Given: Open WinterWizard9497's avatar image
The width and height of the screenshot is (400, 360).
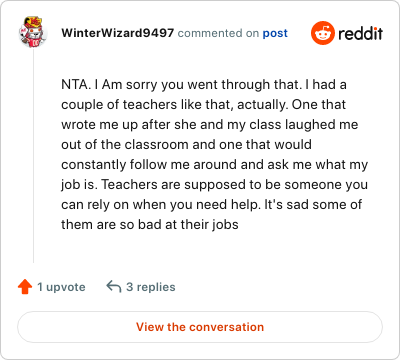Looking at the screenshot, I should coord(33,33).
